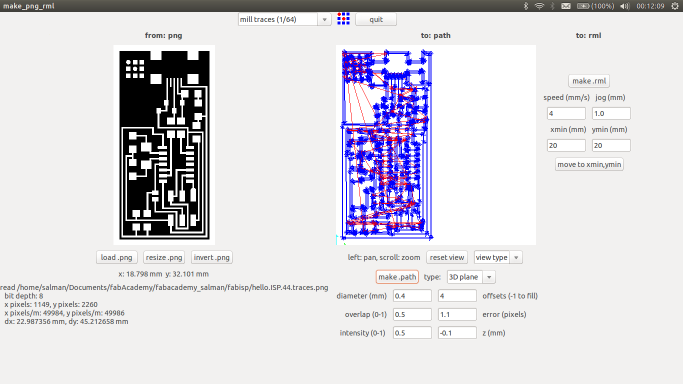The width and height of the screenshot is (683, 384).
Task: Click the 3D plane dropdown arrow
Action: (x=489, y=277)
